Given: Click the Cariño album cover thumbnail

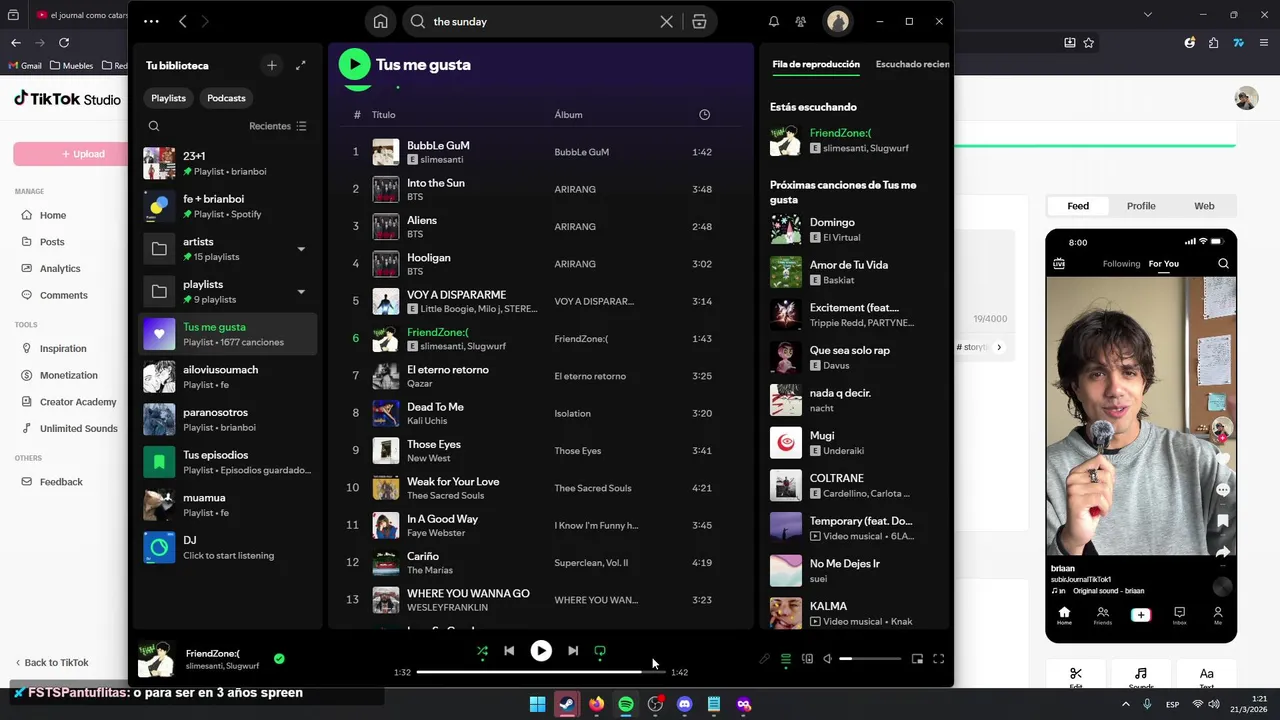Looking at the screenshot, I should pyautogui.click(x=386, y=562).
